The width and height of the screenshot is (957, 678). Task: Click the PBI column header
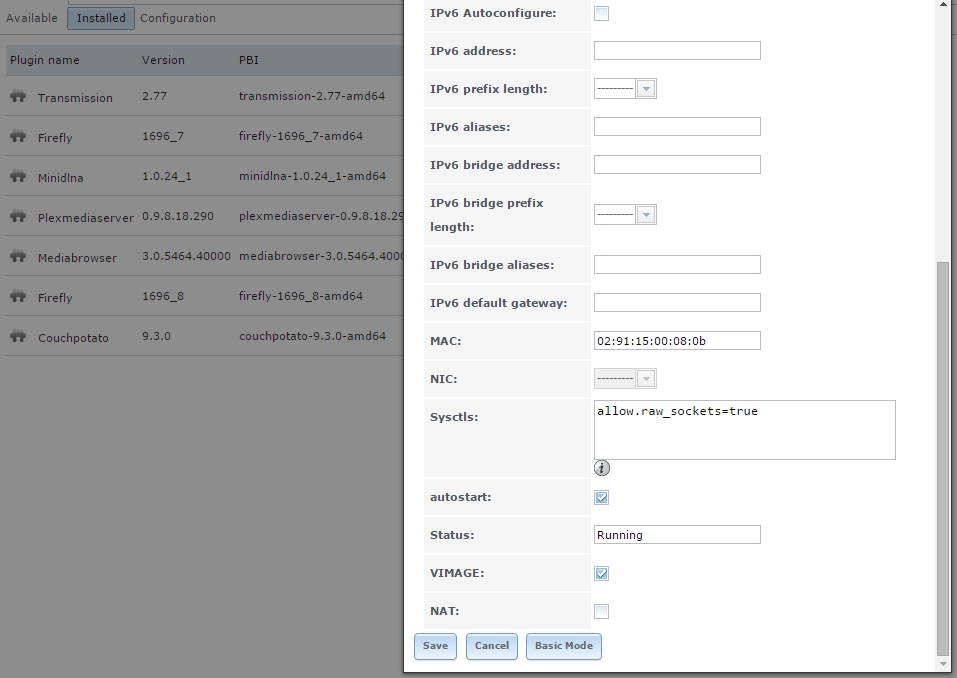tap(248, 60)
